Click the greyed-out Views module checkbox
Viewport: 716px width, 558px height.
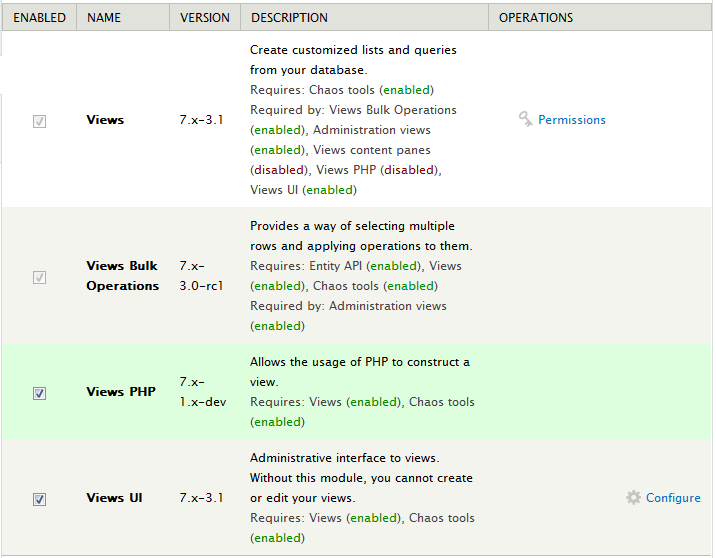tap(39, 121)
